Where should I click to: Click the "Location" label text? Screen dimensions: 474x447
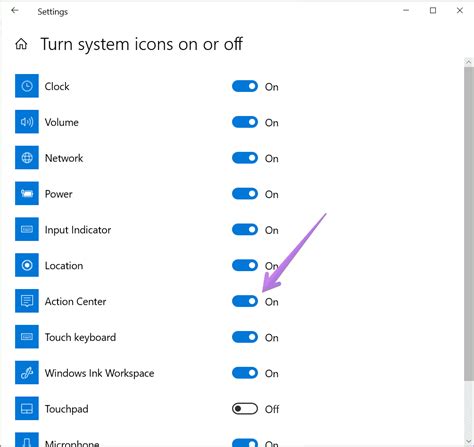coord(64,266)
